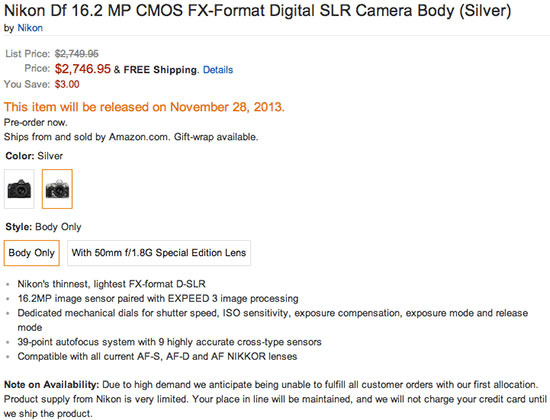
Task: Click the Pre-order now text
Action: click(x=35, y=122)
